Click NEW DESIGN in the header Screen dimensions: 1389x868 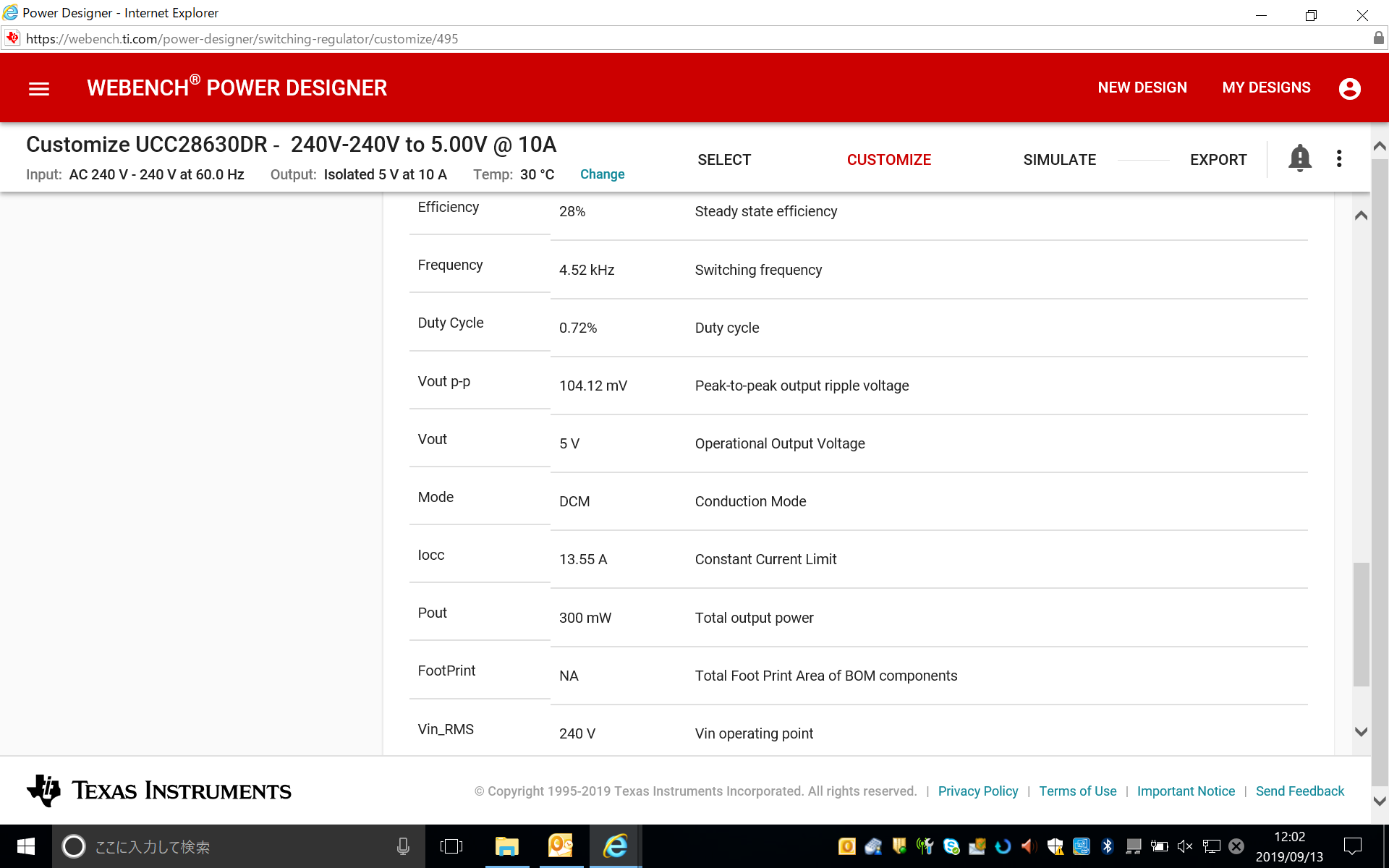[1142, 88]
